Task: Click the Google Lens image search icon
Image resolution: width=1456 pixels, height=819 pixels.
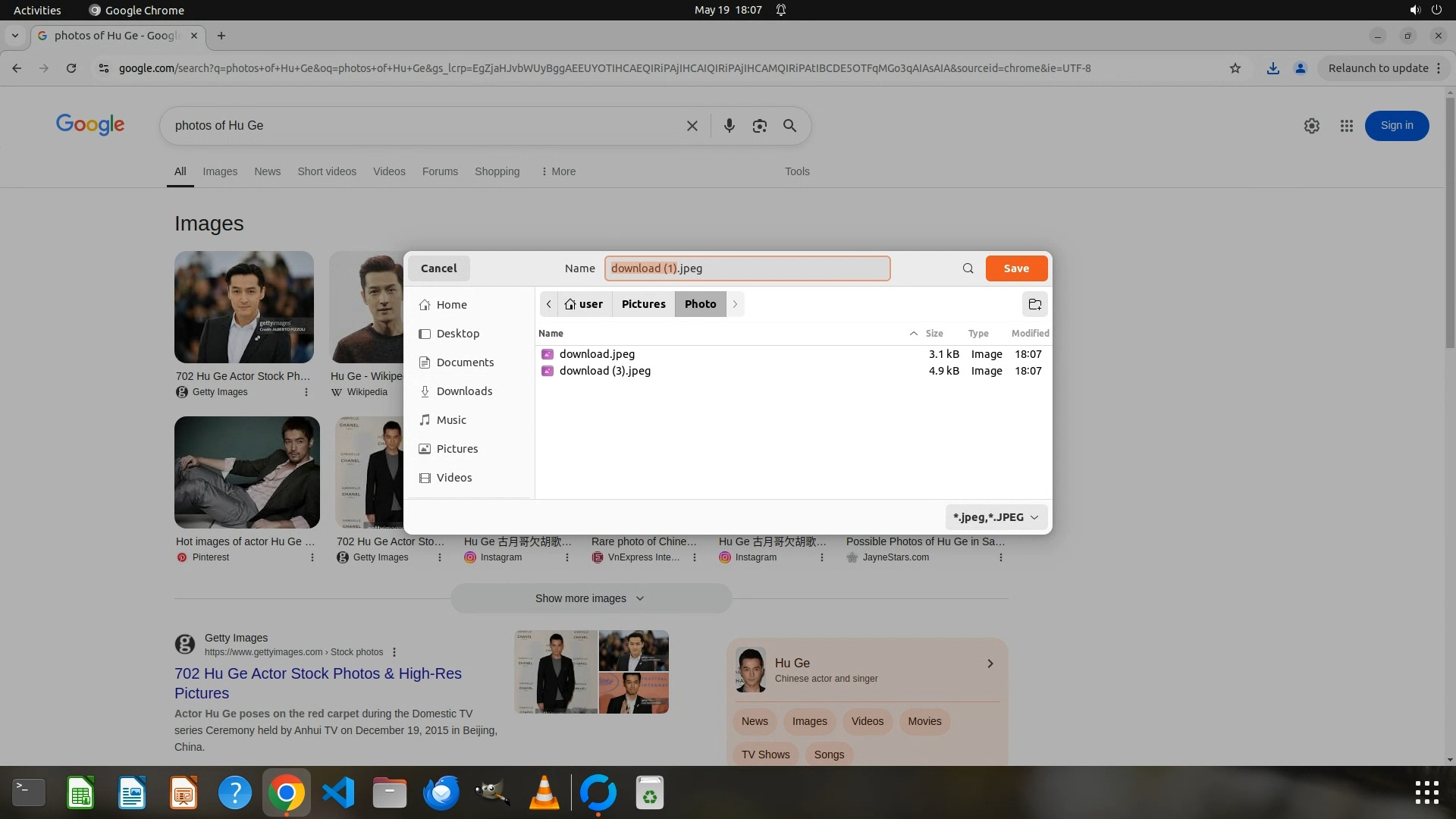Action: tap(759, 126)
